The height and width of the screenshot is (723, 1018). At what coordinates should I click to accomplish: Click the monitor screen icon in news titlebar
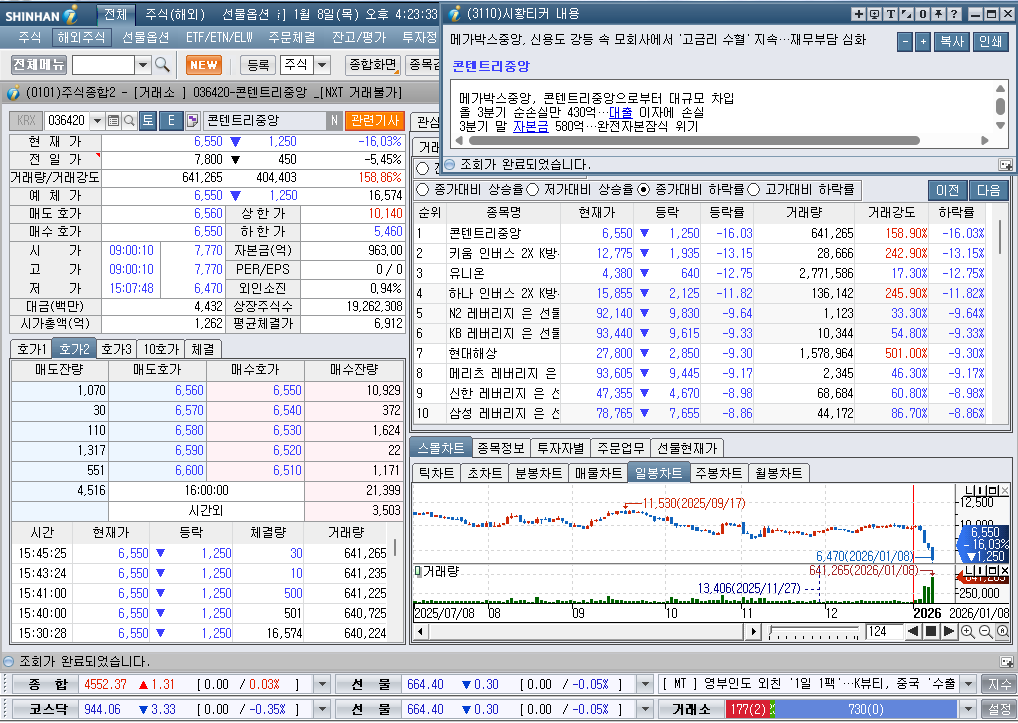pos(875,14)
